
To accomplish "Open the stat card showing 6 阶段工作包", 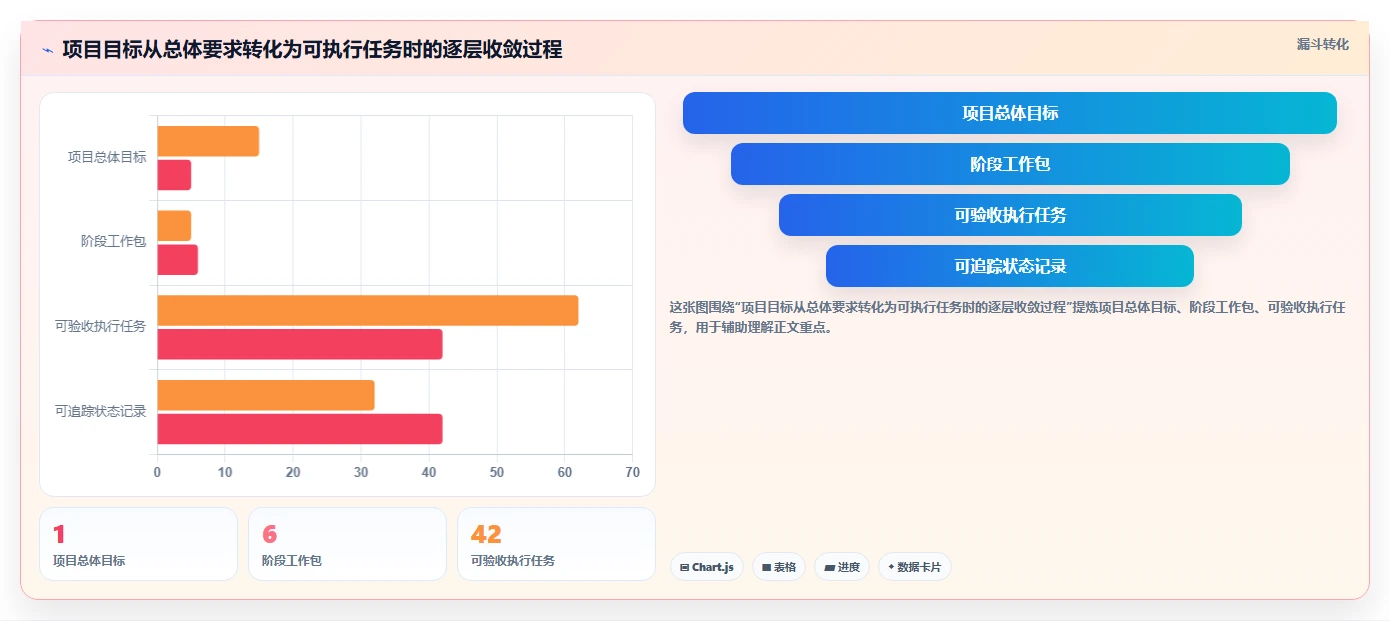I will point(347,544).
